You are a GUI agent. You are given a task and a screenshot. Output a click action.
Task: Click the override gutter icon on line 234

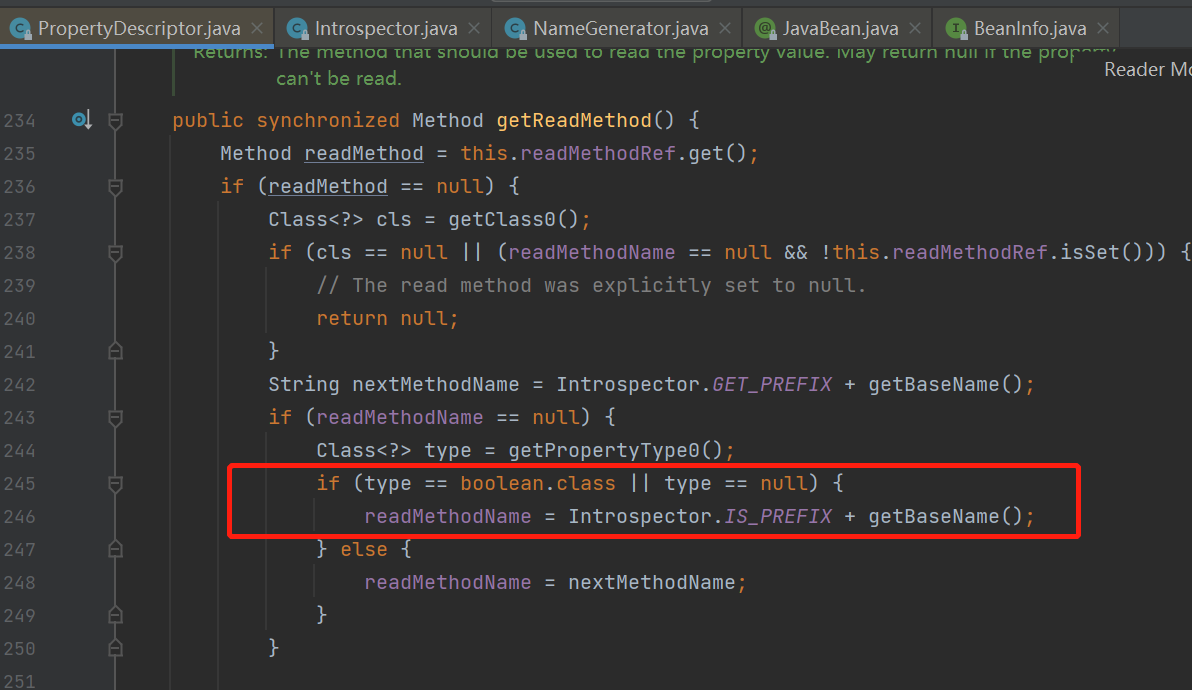(x=82, y=120)
